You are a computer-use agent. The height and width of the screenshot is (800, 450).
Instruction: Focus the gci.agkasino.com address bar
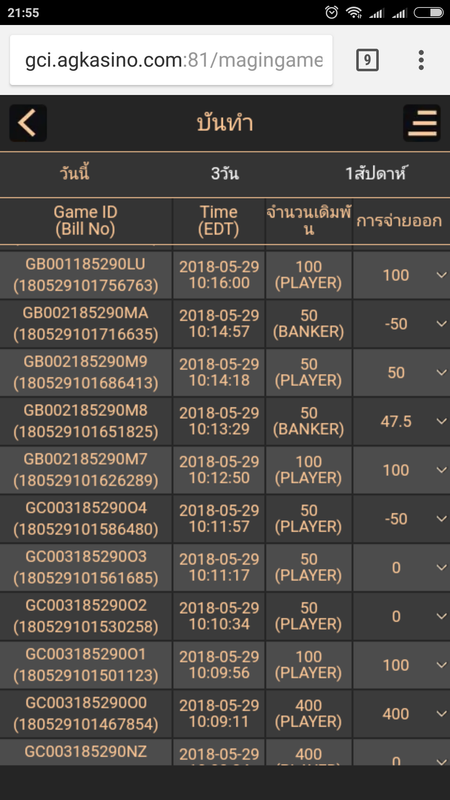click(x=171, y=60)
